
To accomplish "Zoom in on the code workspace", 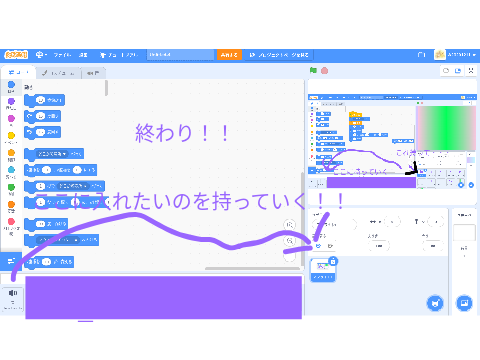I will 290,225.
